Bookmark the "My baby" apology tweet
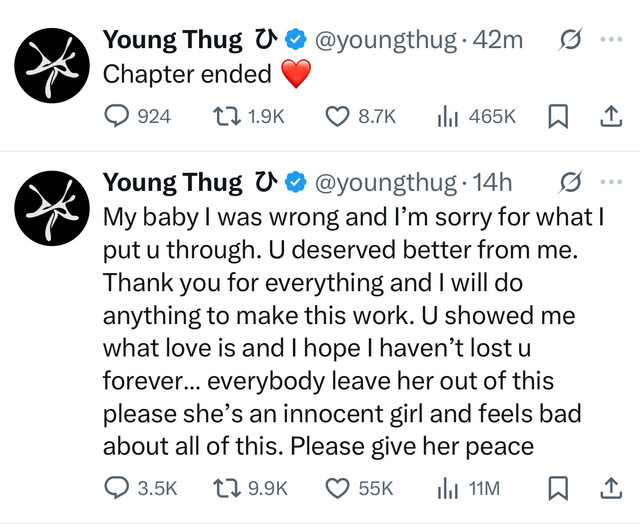 point(558,488)
